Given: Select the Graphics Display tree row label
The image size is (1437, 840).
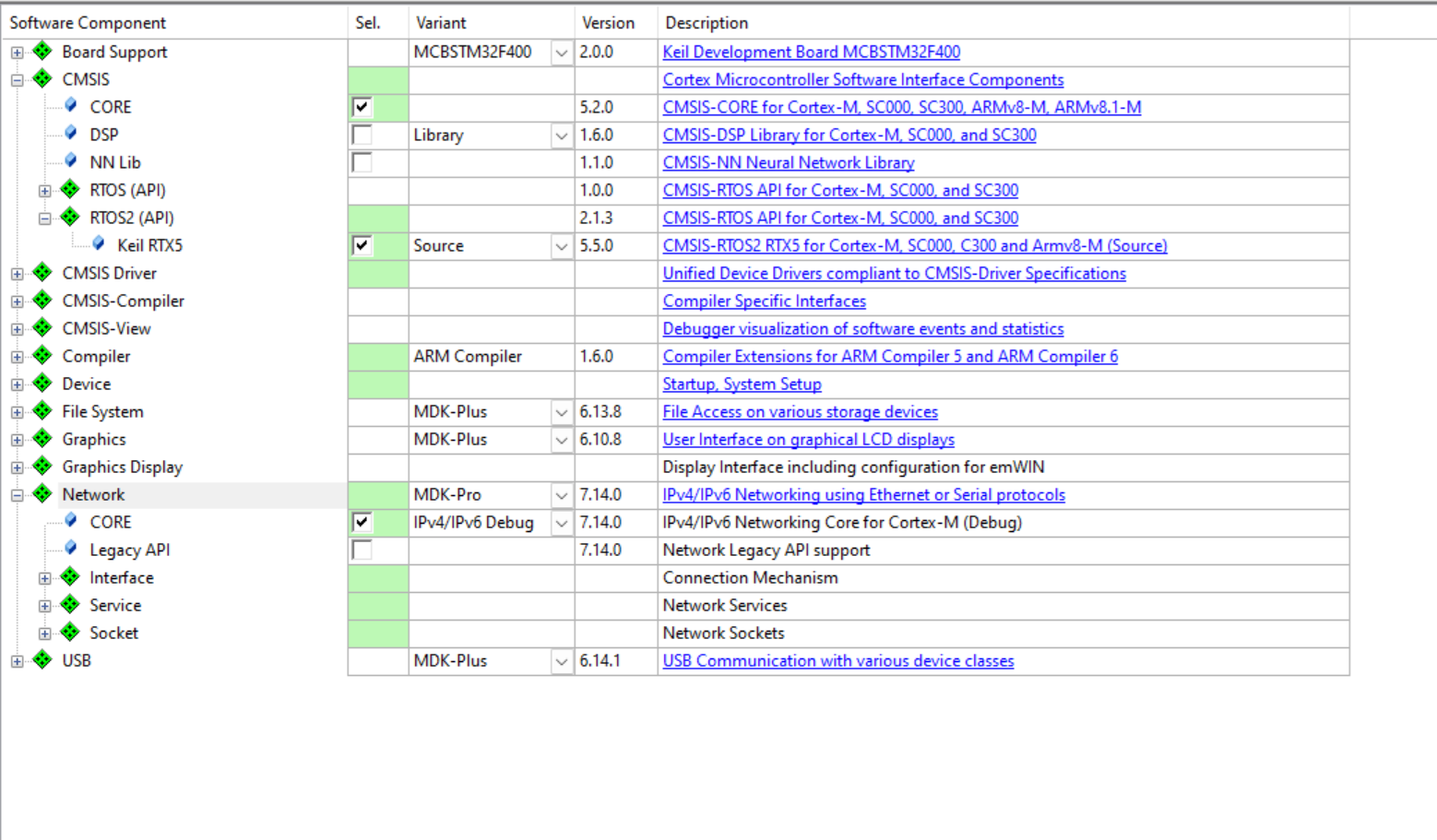Looking at the screenshot, I should (x=122, y=467).
